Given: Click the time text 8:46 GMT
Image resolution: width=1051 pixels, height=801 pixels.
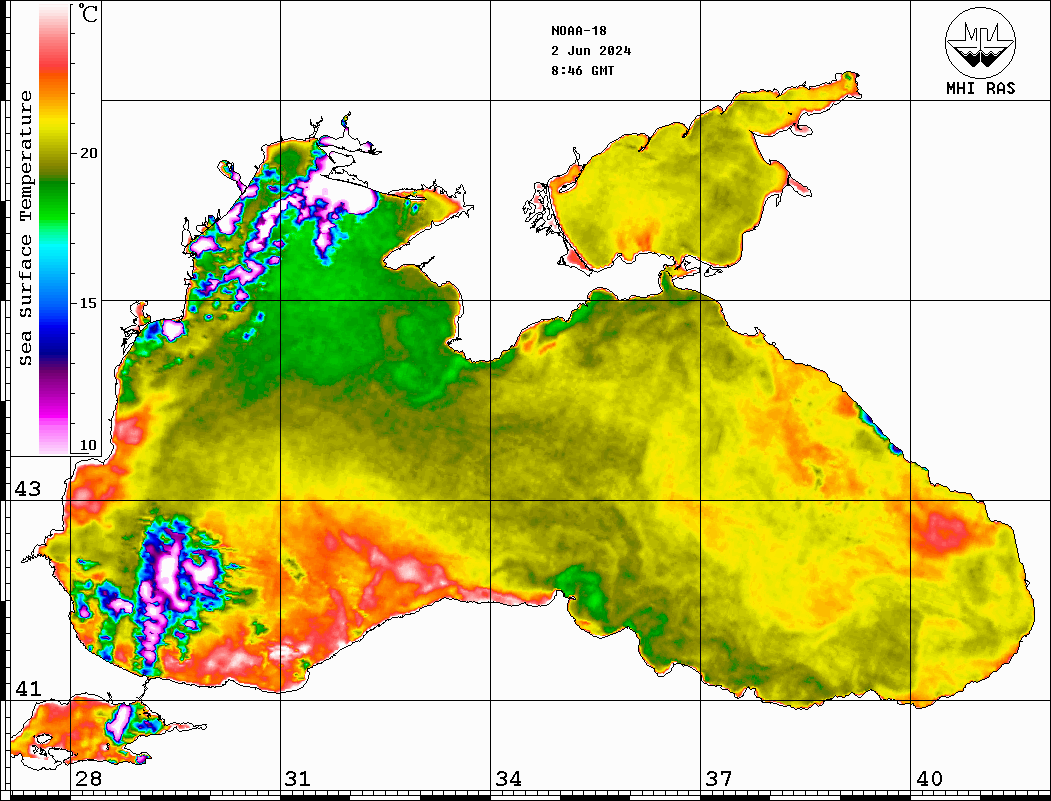Looking at the screenshot, I should [x=582, y=70].
